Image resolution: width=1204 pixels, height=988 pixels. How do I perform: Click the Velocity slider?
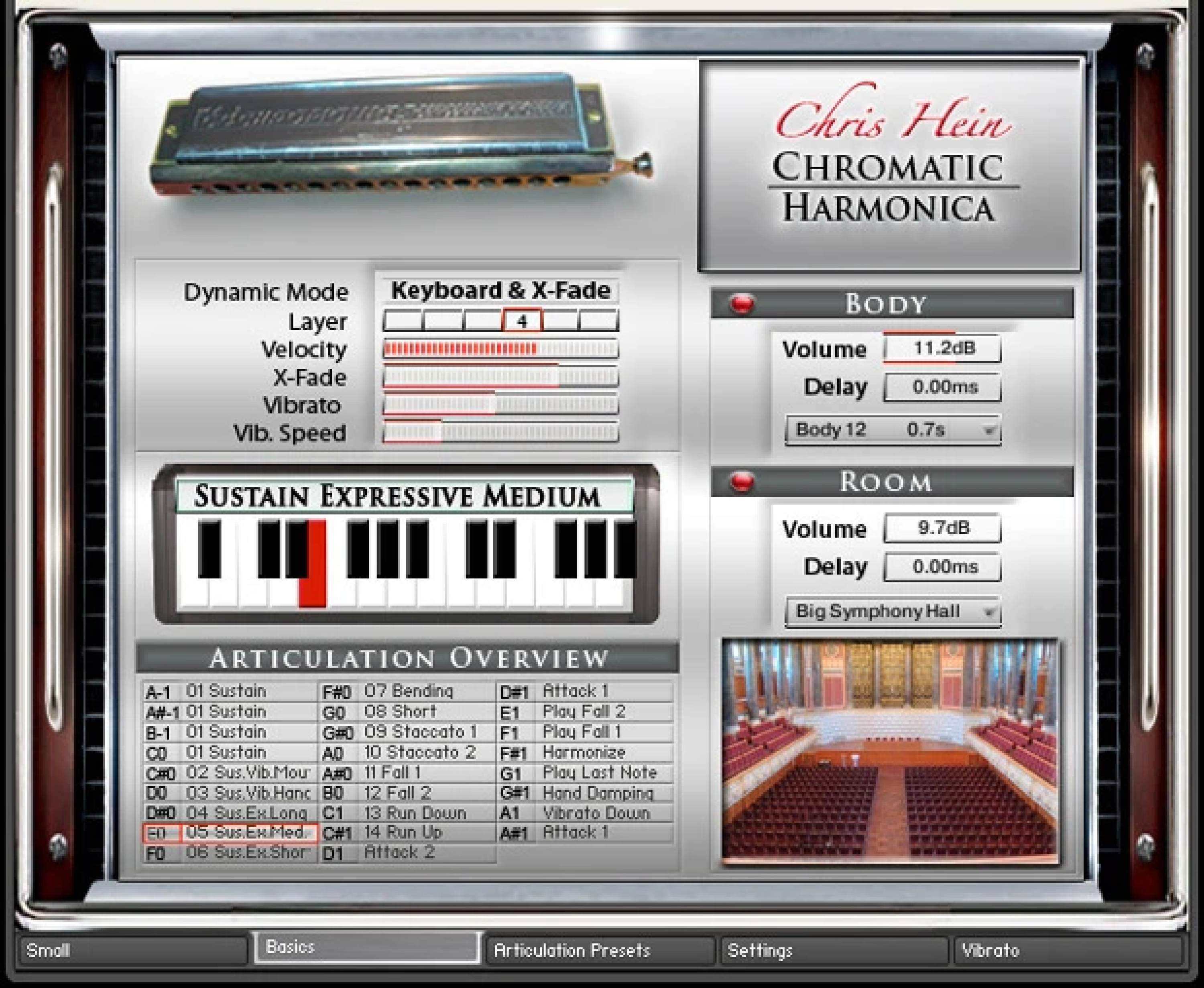(501, 349)
